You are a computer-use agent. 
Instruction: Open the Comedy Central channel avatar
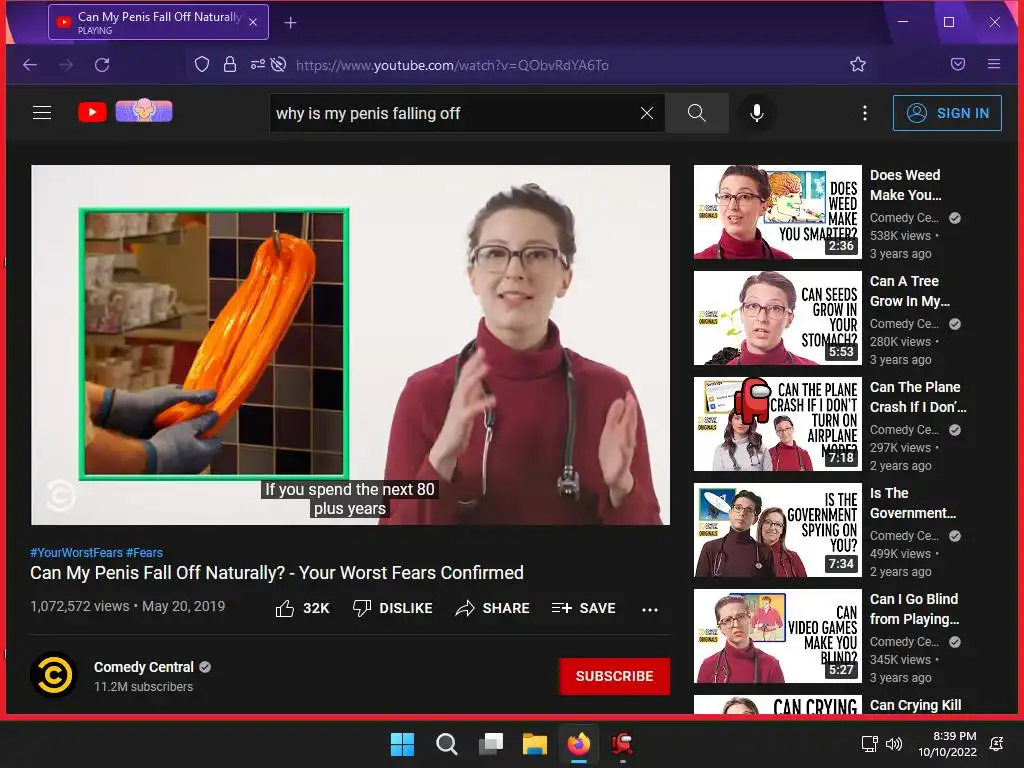click(x=54, y=675)
